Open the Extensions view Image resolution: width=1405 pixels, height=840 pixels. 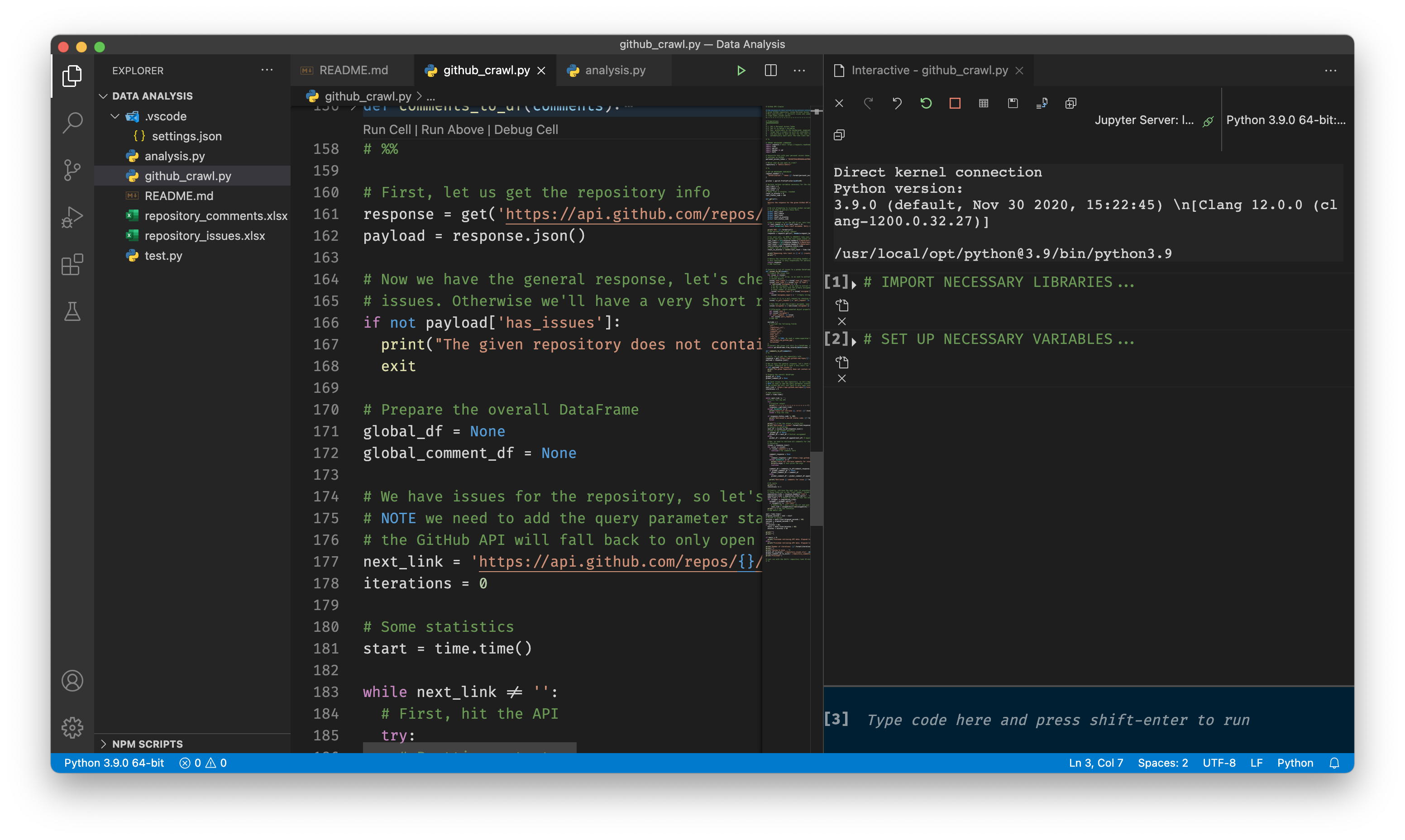click(72, 264)
